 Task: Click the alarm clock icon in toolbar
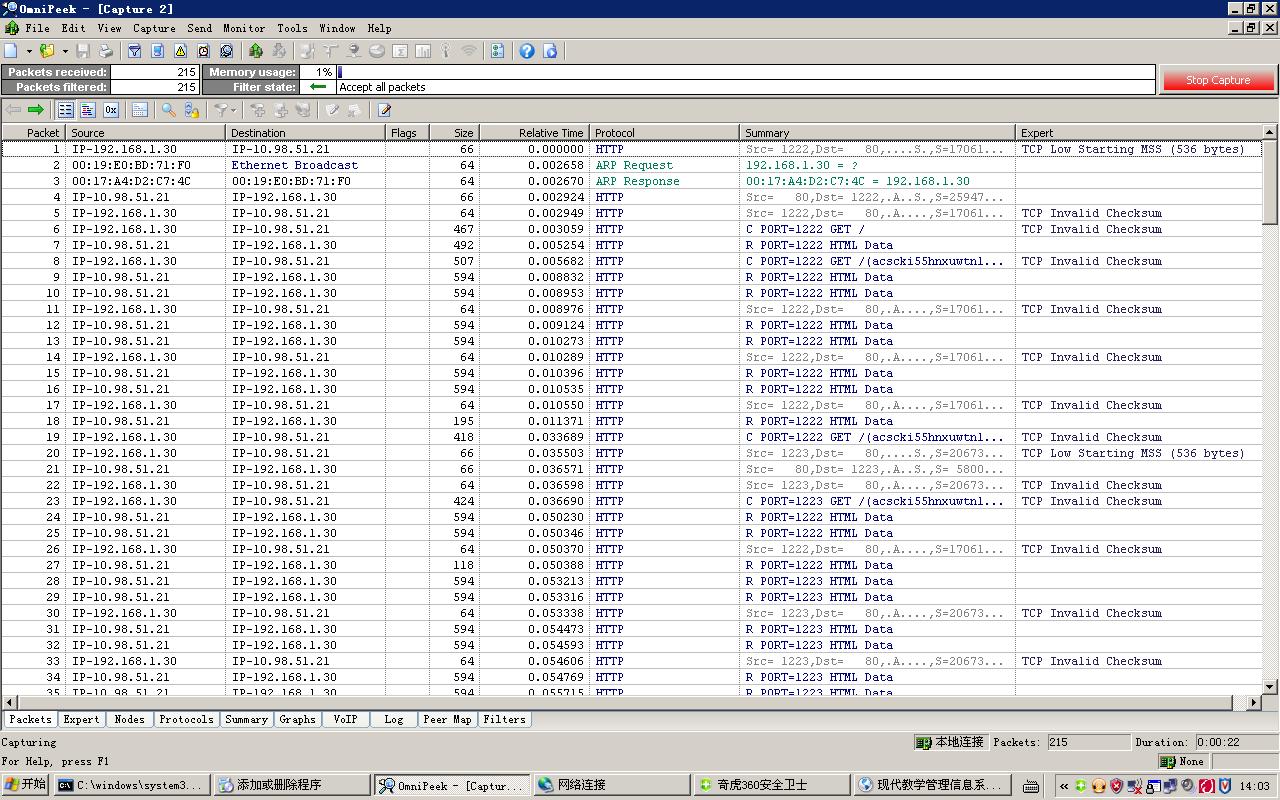tap(203, 50)
